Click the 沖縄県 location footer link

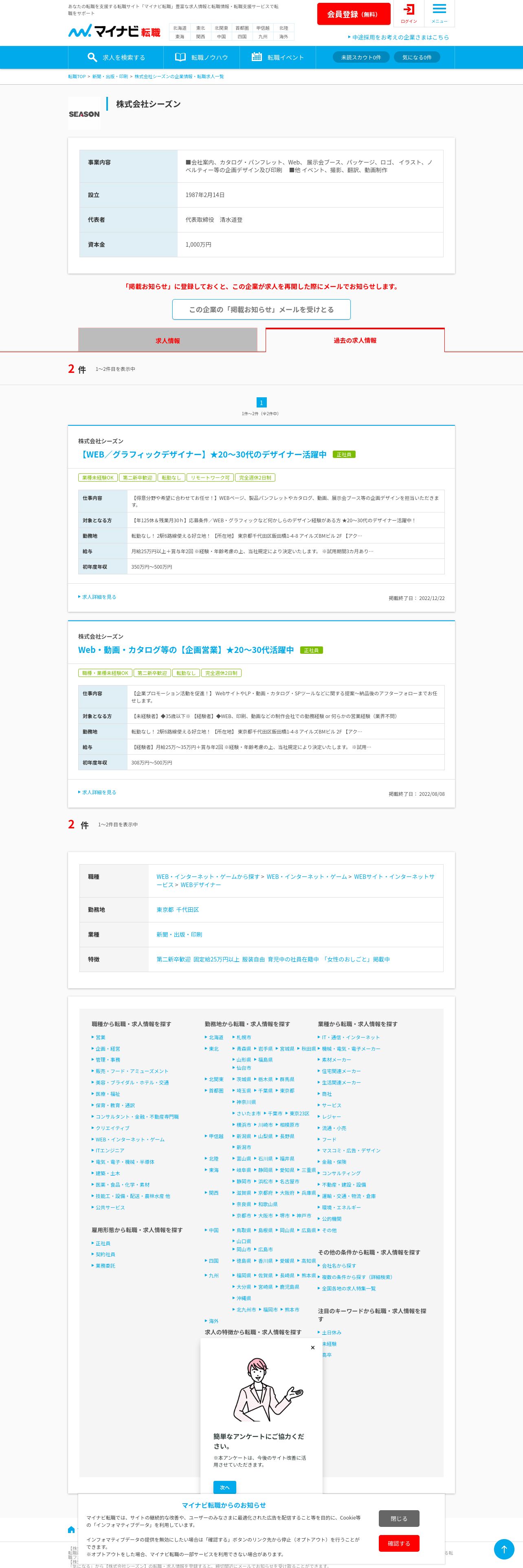[x=244, y=1299]
